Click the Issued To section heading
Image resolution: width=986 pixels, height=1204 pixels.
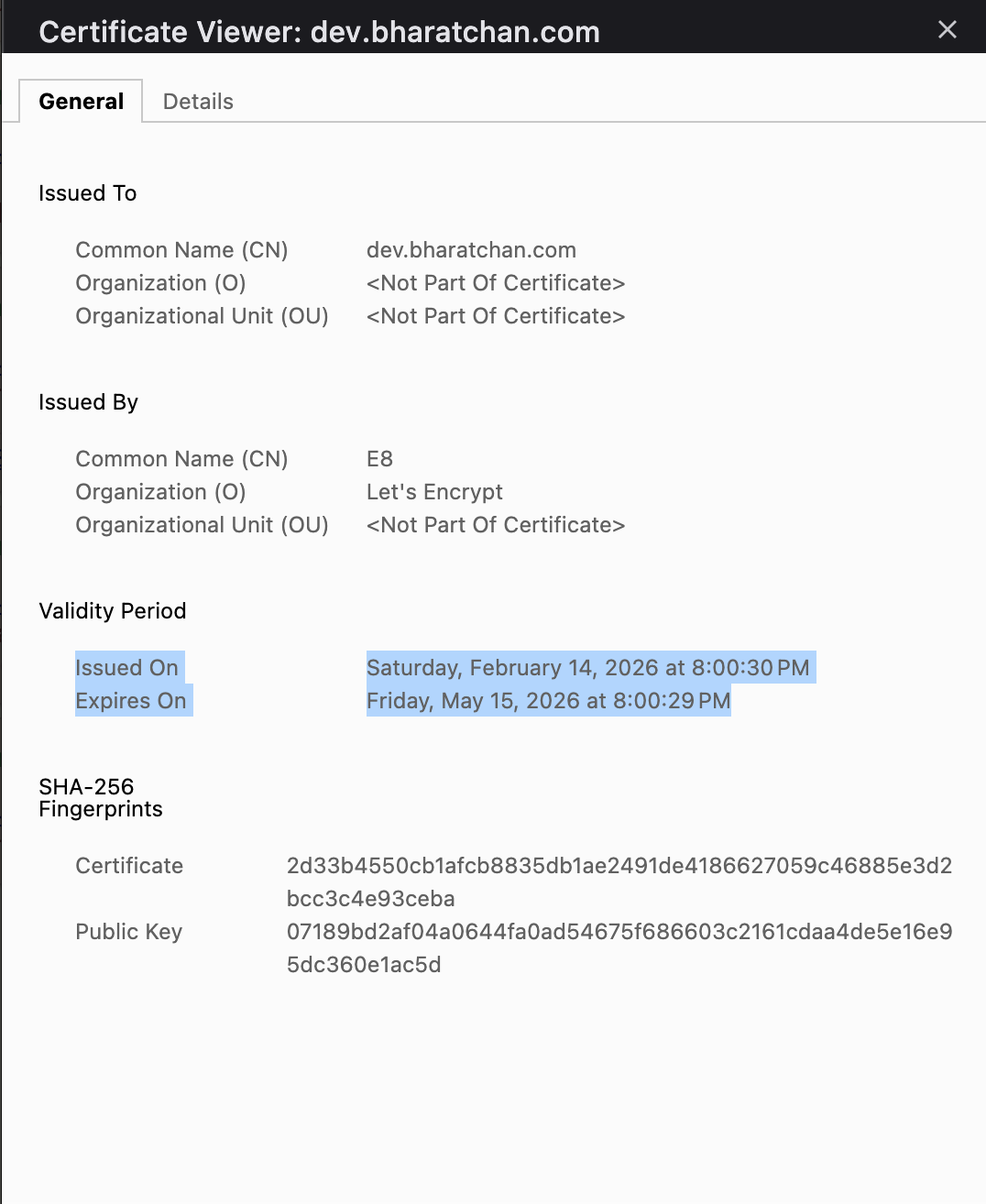87,193
